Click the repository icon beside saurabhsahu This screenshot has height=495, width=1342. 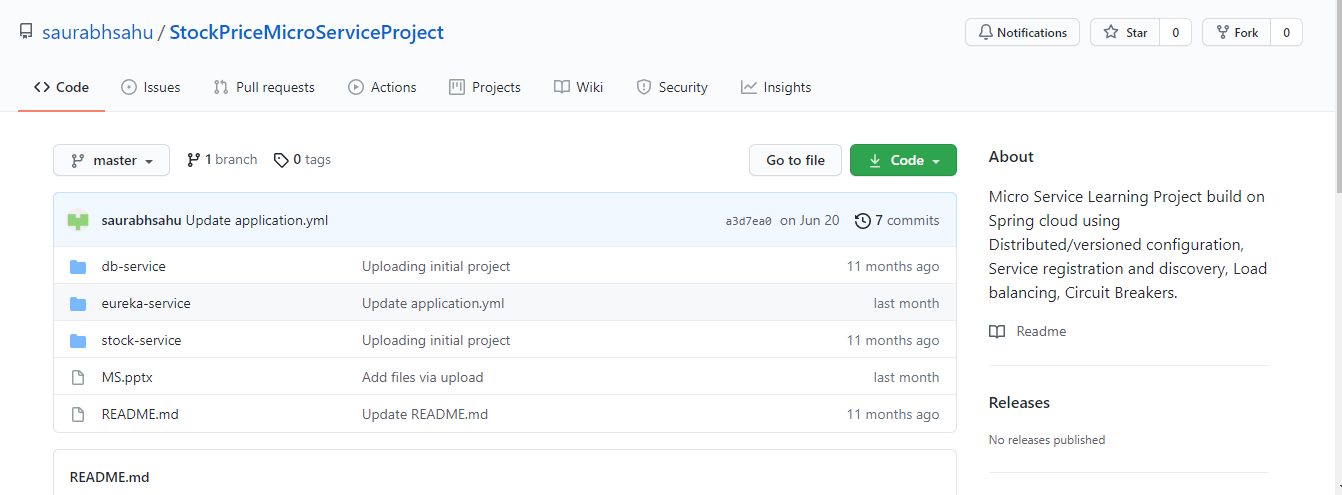(x=26, y=32)
